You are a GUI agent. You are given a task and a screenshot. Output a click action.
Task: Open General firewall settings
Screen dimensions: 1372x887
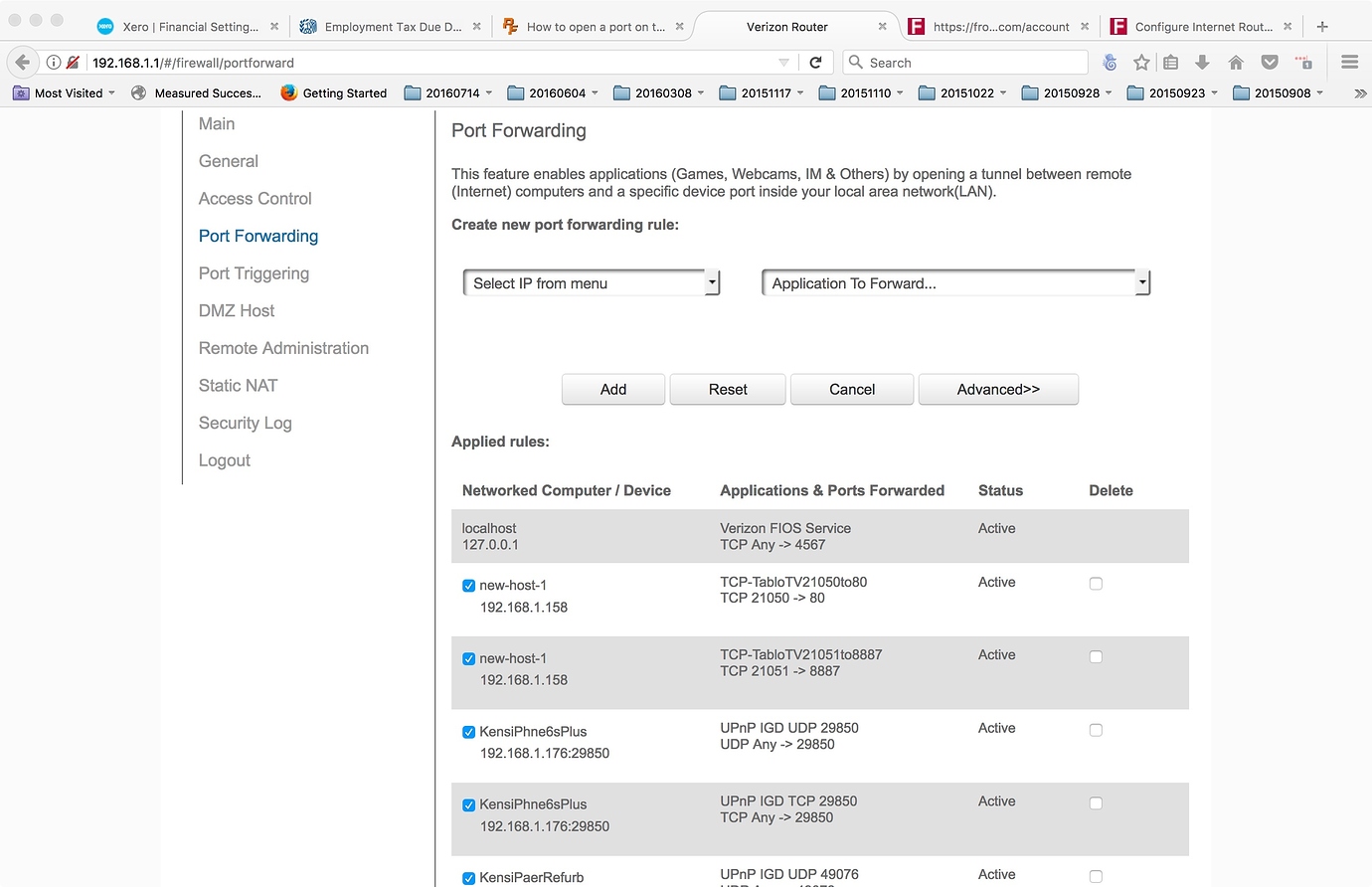tap(229, 161)
